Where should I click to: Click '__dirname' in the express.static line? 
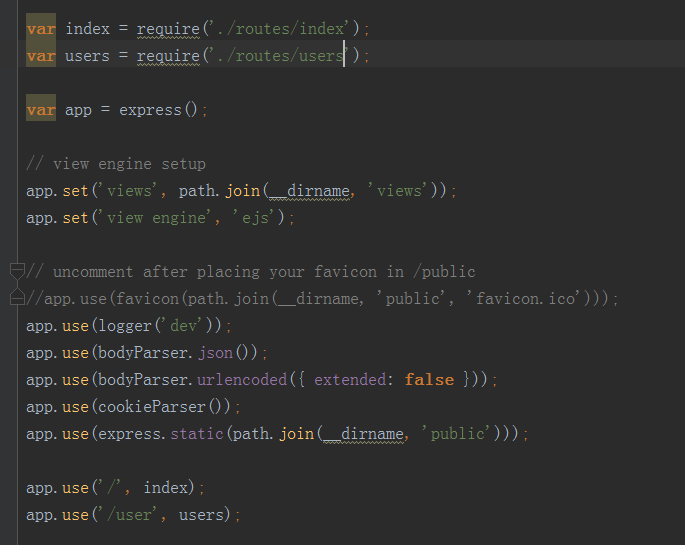click(x=363, y=434)
